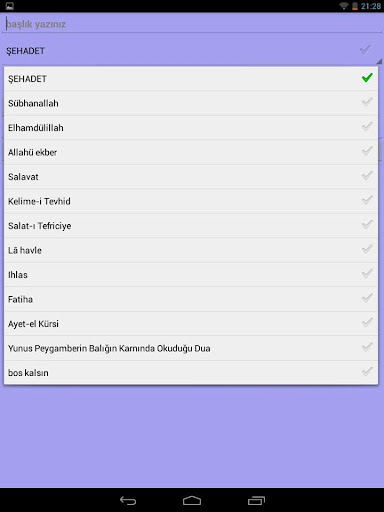
Task: Click the gray checkmark next to Fatiha
Action: 367,298
